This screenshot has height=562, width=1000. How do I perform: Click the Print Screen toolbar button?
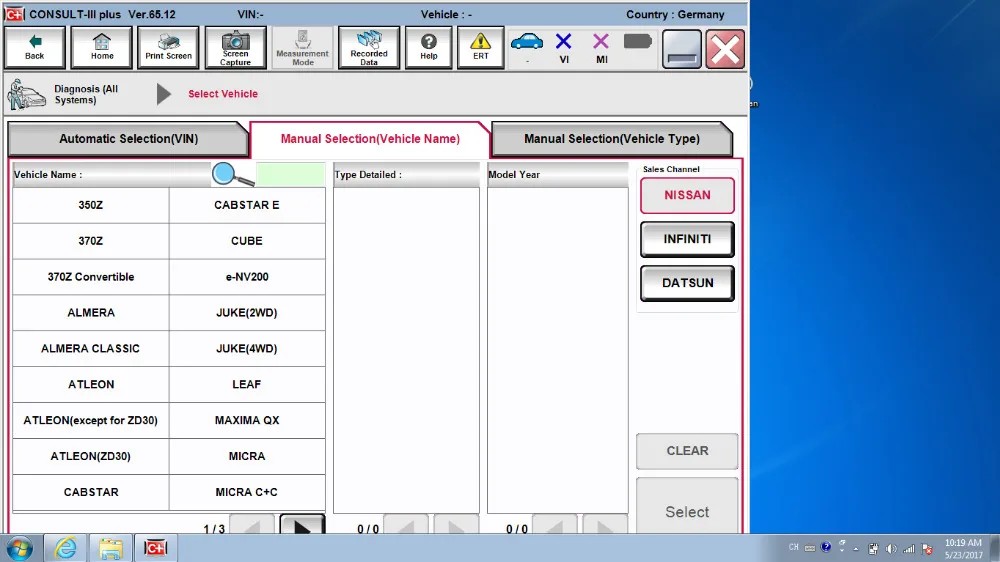168,47
